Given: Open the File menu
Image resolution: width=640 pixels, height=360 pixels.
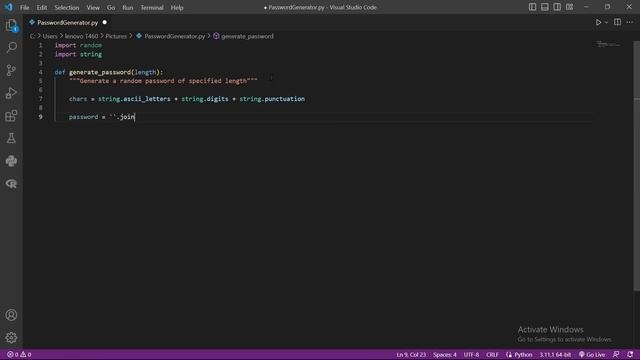Looking at the screenshot, I should tap(24, 7).
